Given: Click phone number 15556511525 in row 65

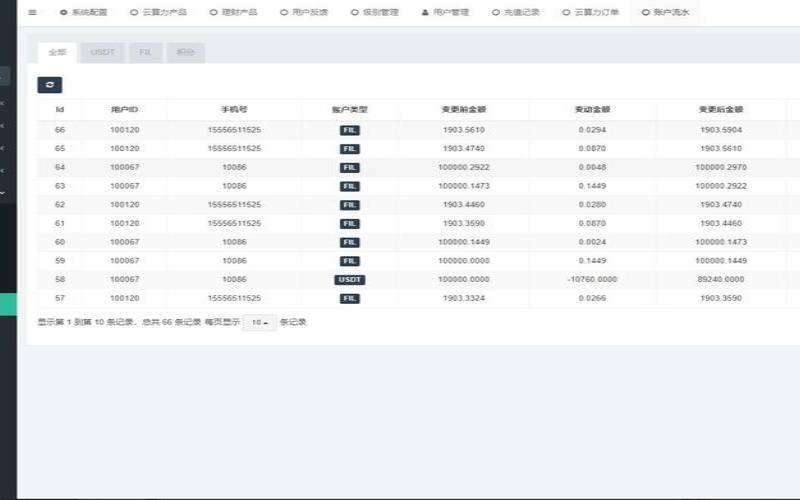Looking at the screenshot, I should pyautogui.click(x=234, y=148).
